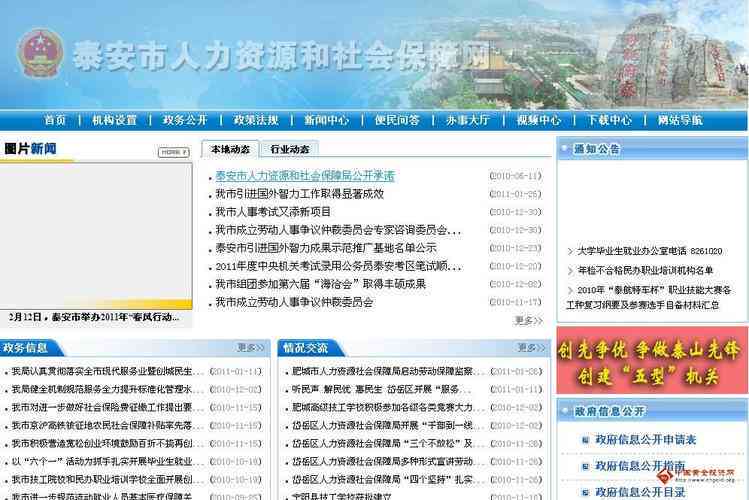Open 肥城市人力资源社会保障局启动劳动保障监察 article
749x500 pixels.
click(388, 372)
